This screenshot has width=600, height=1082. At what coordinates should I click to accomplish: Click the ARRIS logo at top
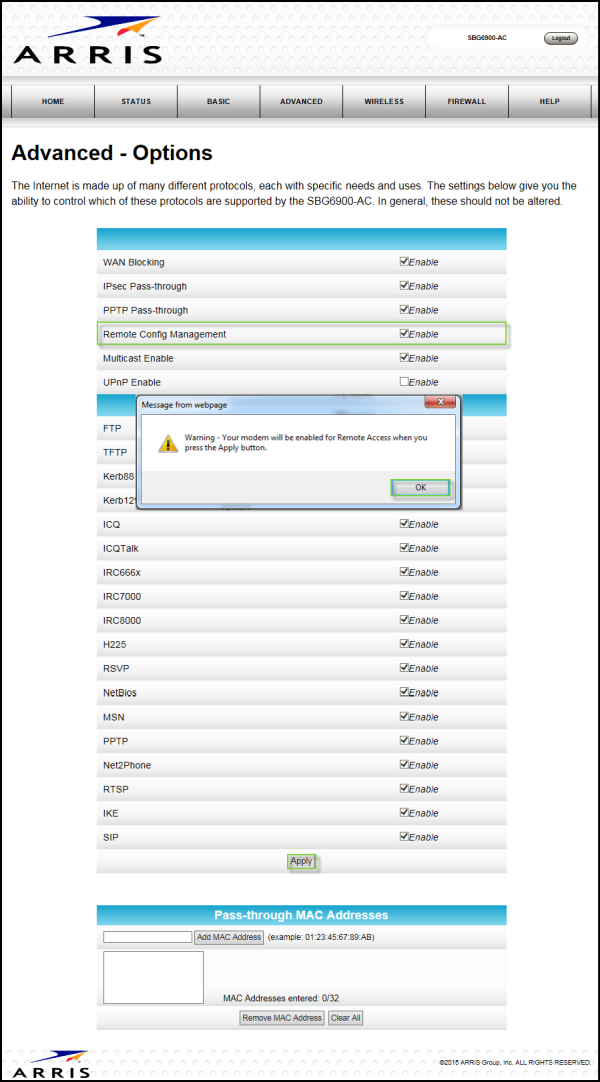pyautogui.click(x=88, y=42)
